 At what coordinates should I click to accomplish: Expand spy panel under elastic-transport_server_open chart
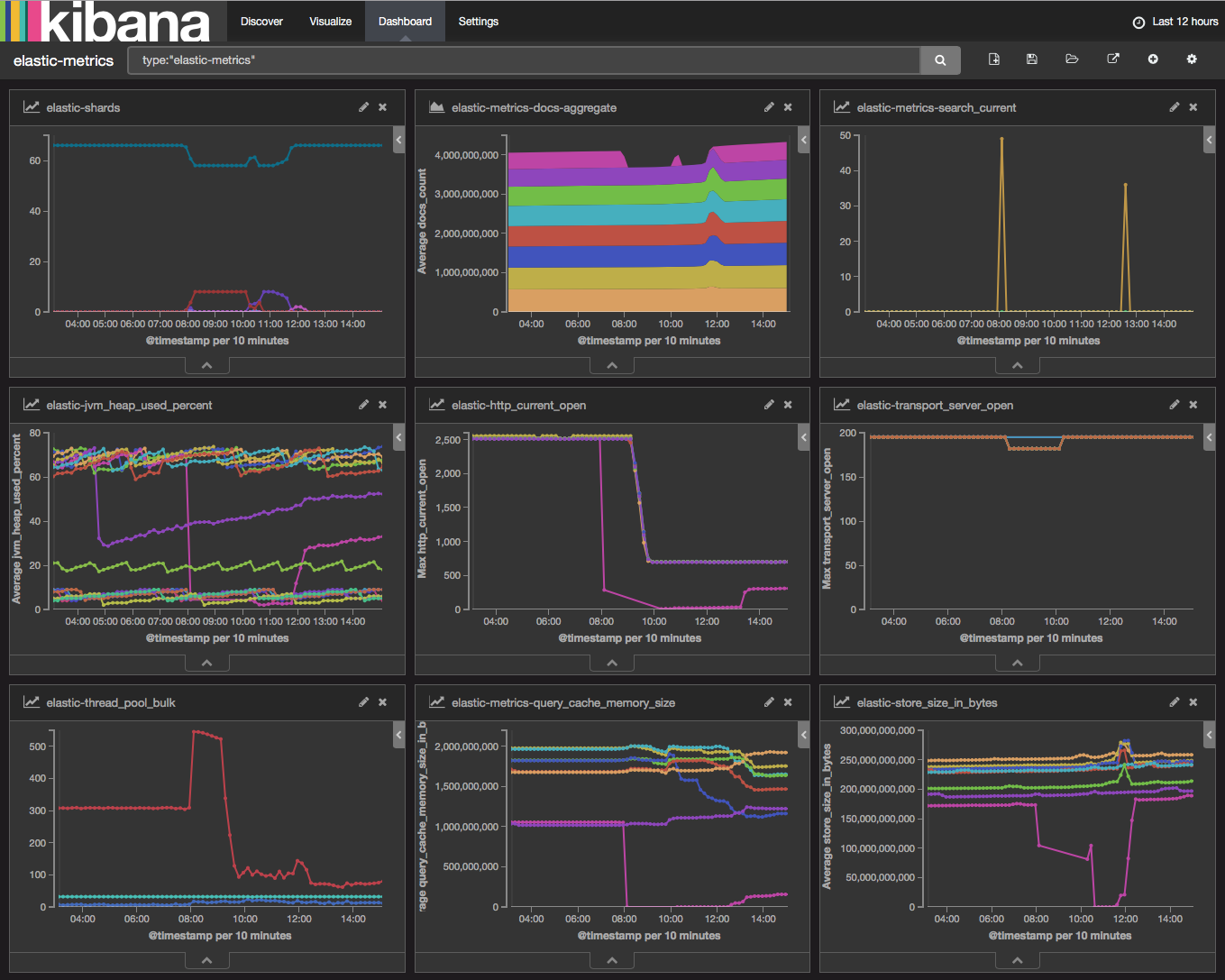[1018, 663]
